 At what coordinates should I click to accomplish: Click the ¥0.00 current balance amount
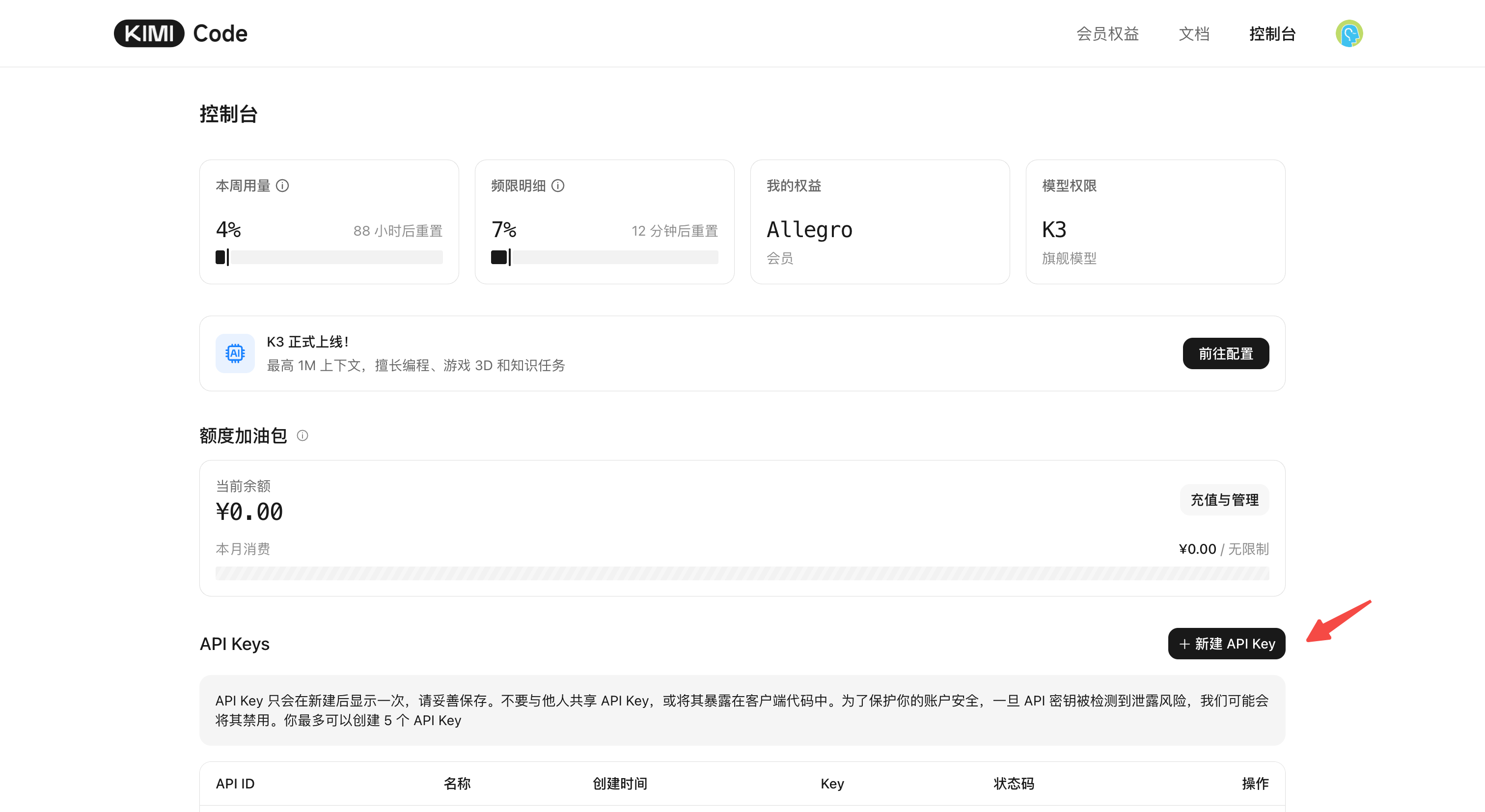(x=249, y=512)
